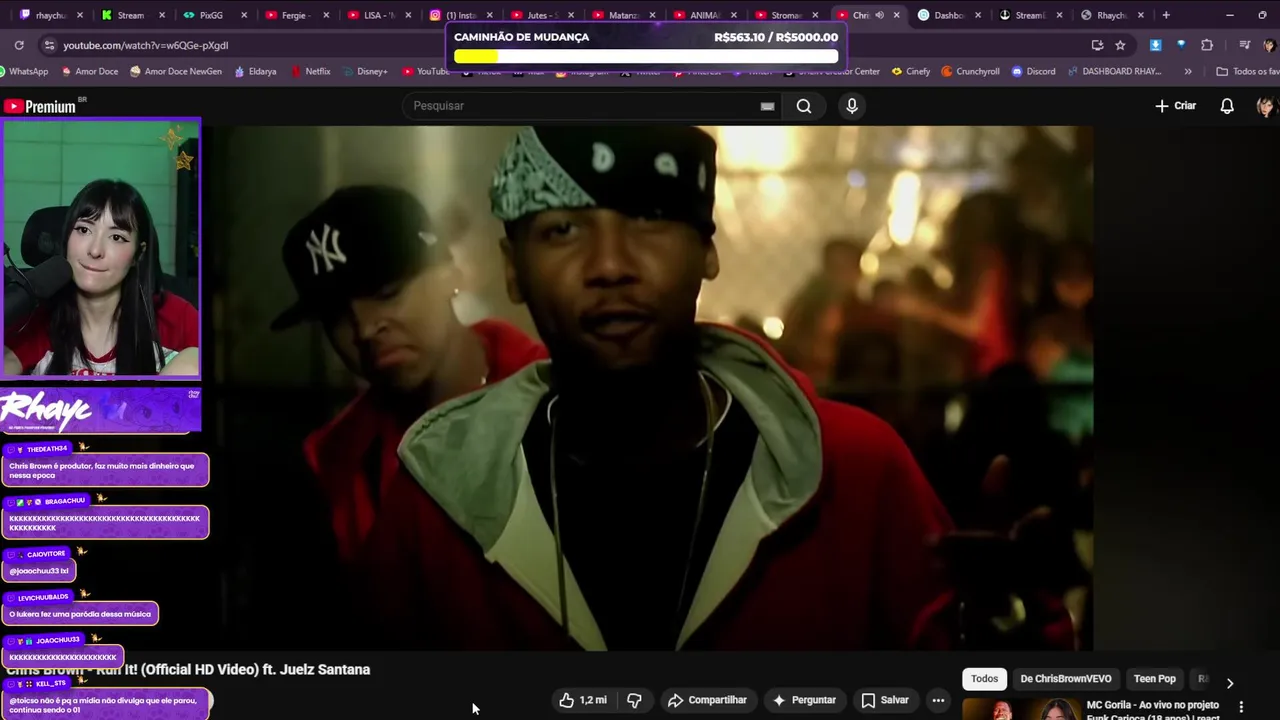Open media controls icon in browser toolbar

pos(1244,45)
